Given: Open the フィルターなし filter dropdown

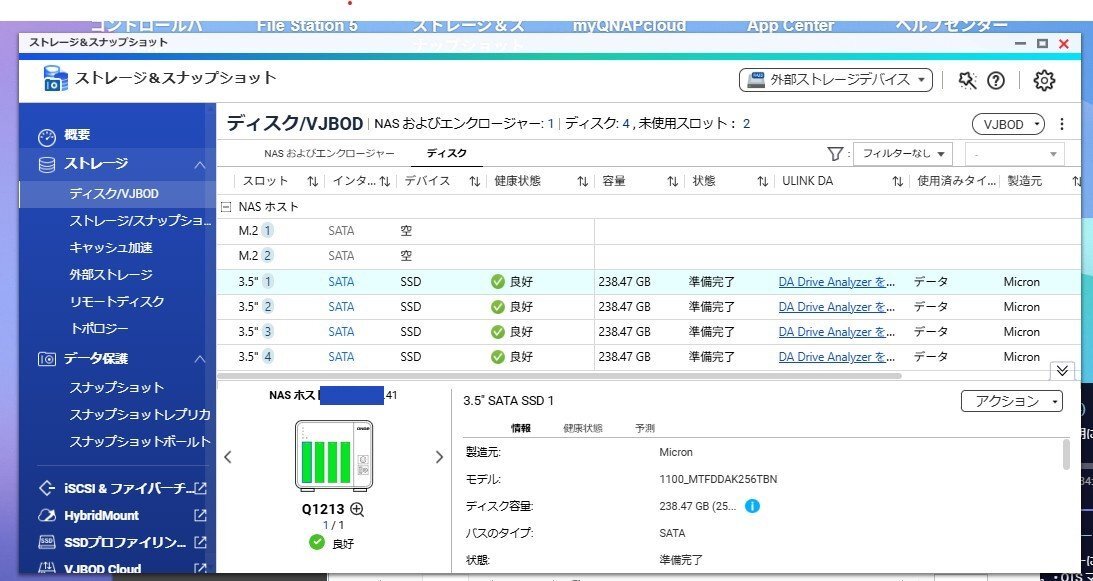Looking at the screenshot, I should 902,154.
